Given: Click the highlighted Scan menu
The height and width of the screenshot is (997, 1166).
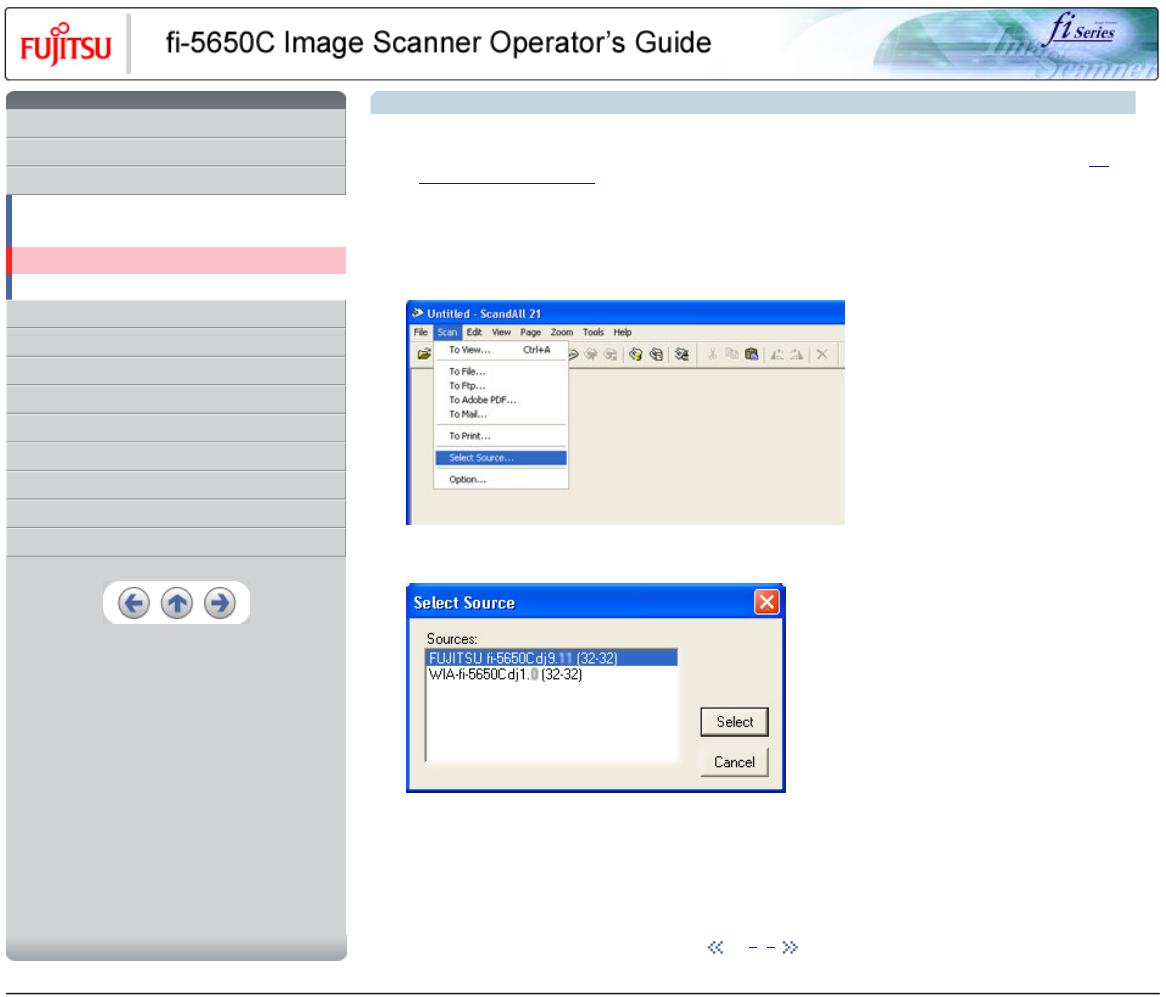Looking at the screenshot, I should [x=447, y=332].
